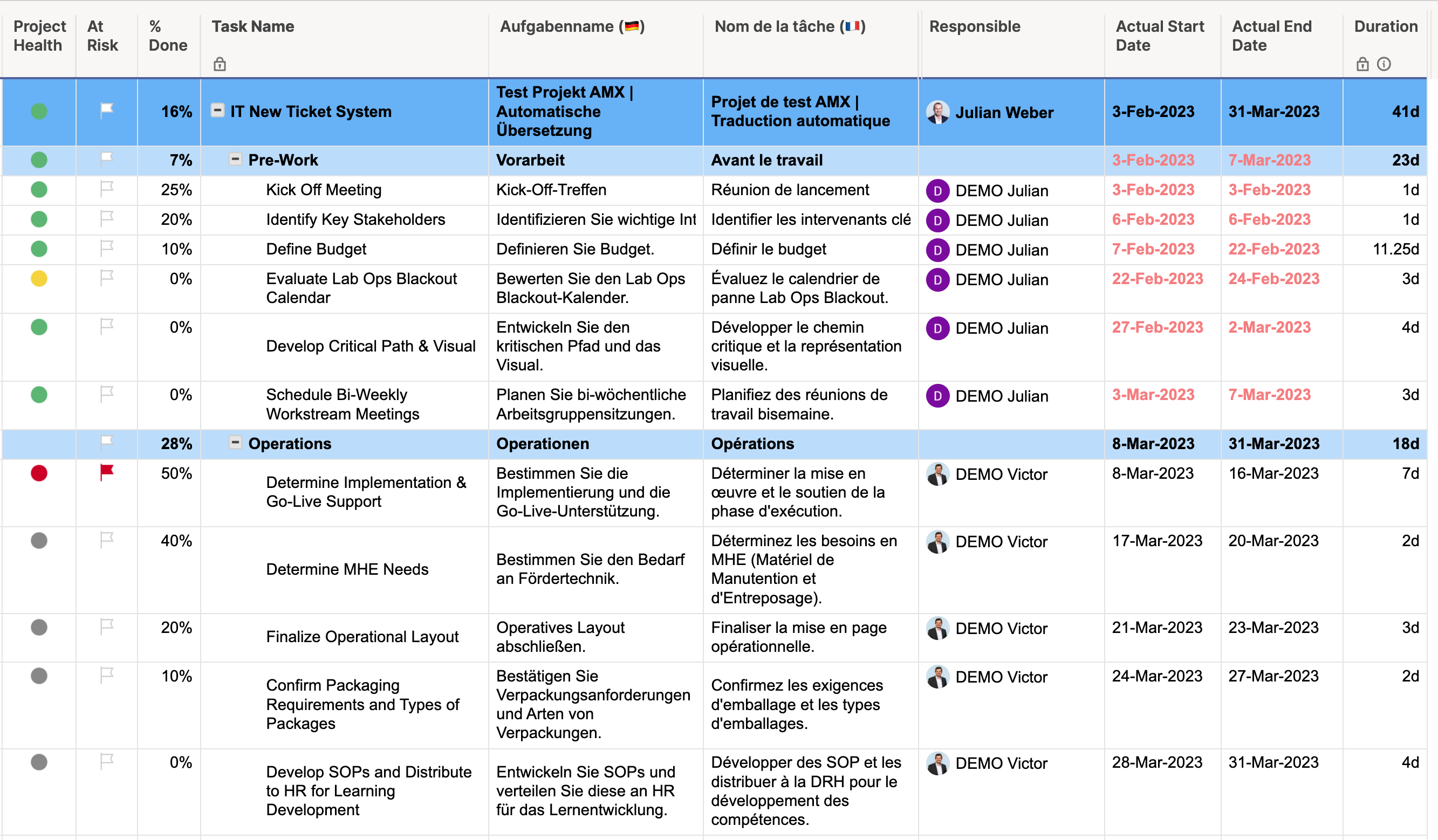The height and width of the screenshot is (840, 1438).
Task: Select the Identify Key Stakeholders task cell
Action: pos(355,219)
